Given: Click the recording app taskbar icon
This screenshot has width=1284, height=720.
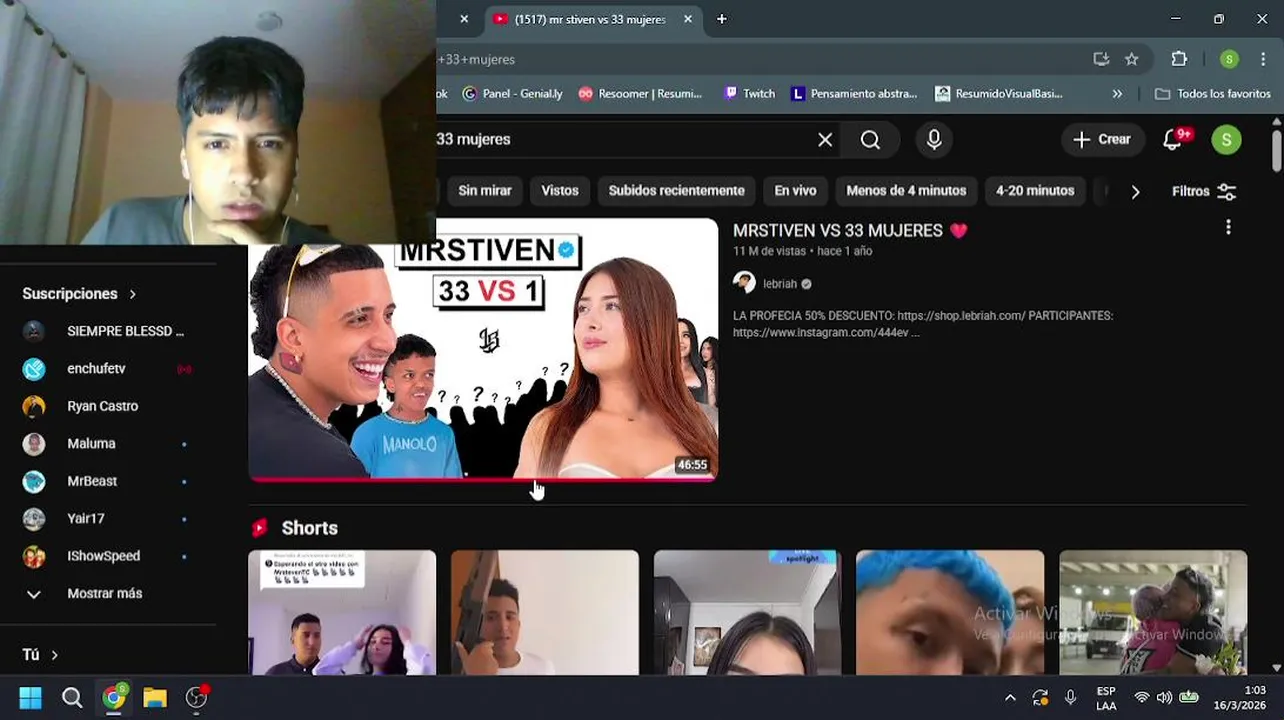Looking at the screenshot, I should pyautogui.click(x=197, y=698).
